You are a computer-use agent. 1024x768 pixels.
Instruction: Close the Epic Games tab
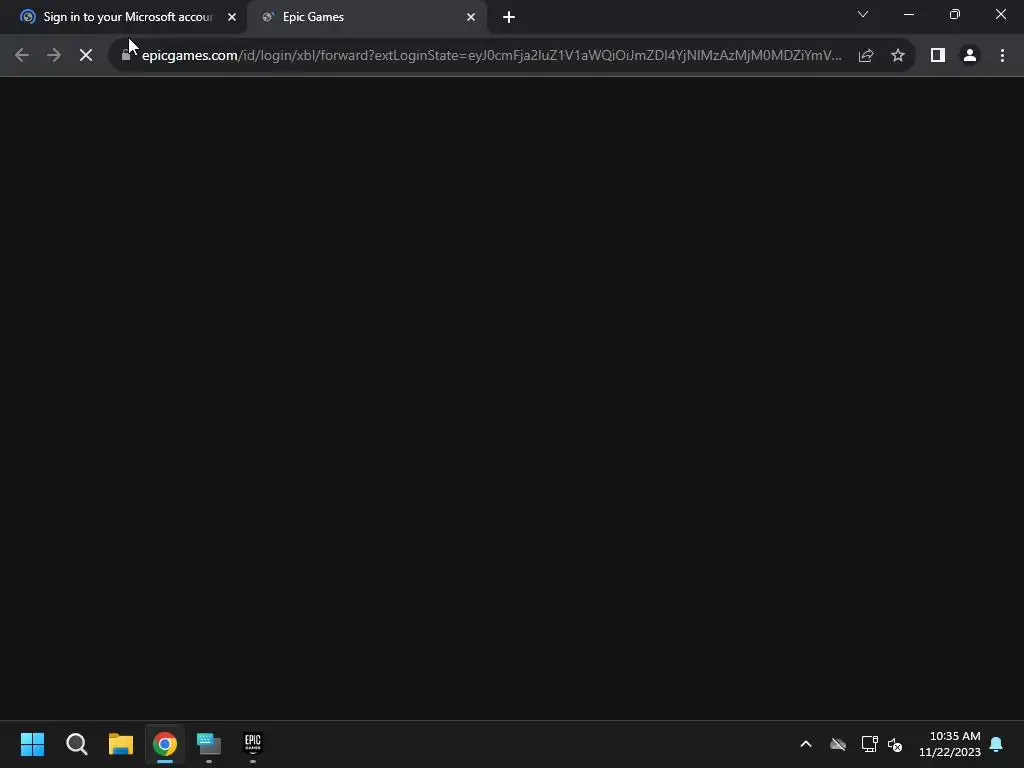471,17
